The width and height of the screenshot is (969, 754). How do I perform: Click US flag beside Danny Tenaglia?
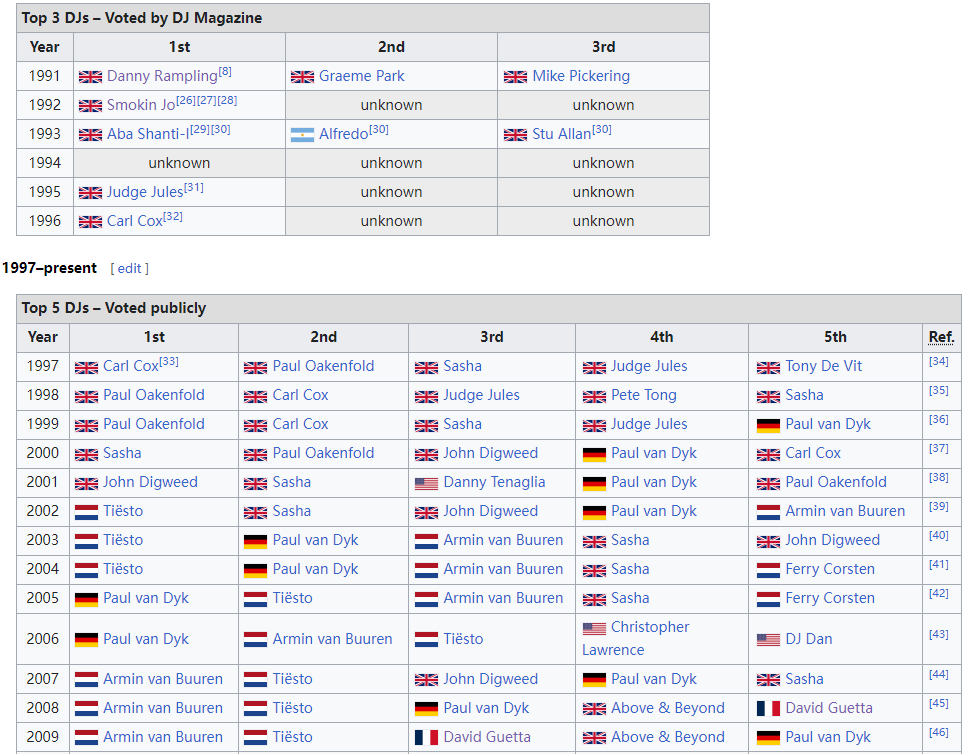[x=426, y=483]
